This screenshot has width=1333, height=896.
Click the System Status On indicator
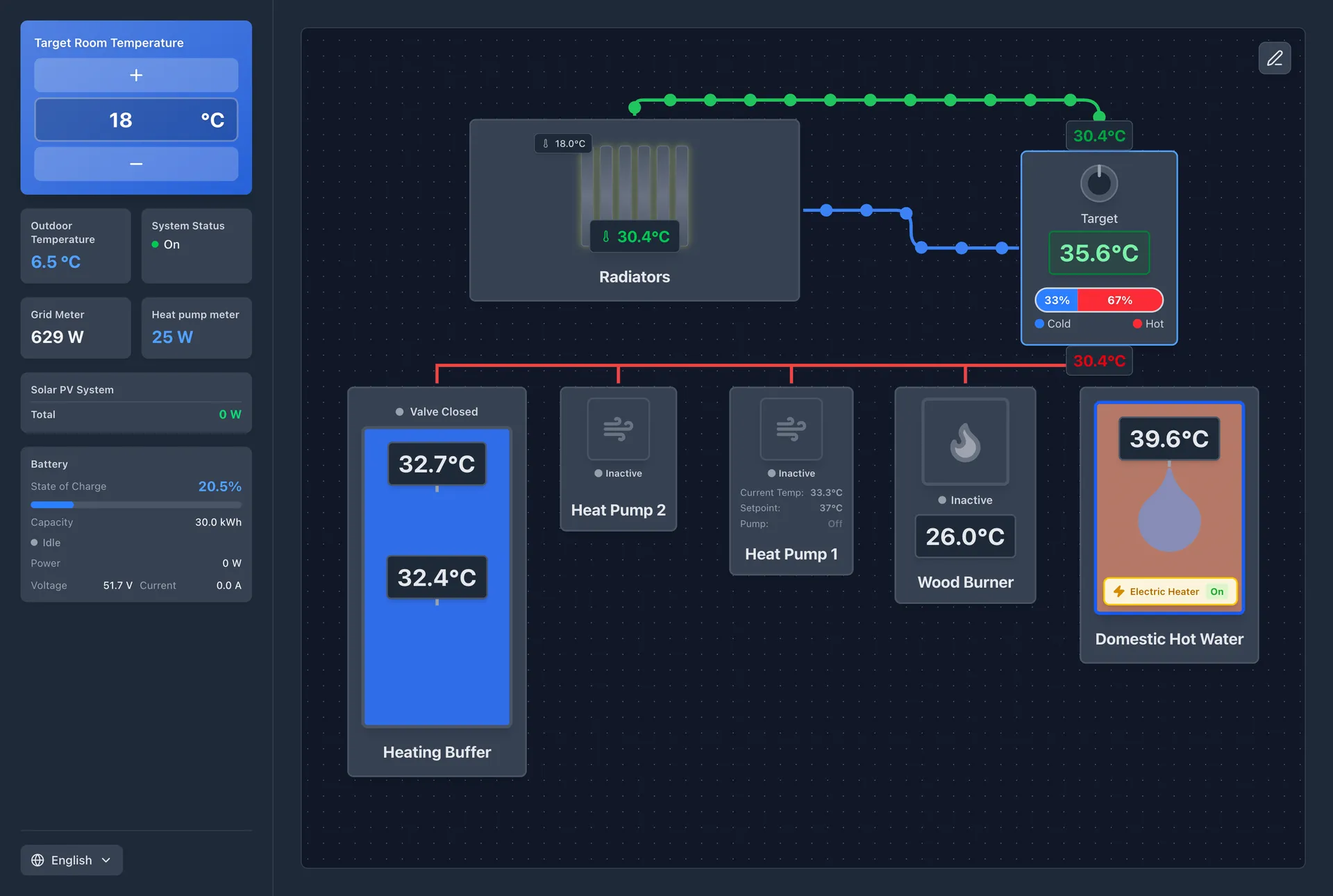(x=166, y=244)
